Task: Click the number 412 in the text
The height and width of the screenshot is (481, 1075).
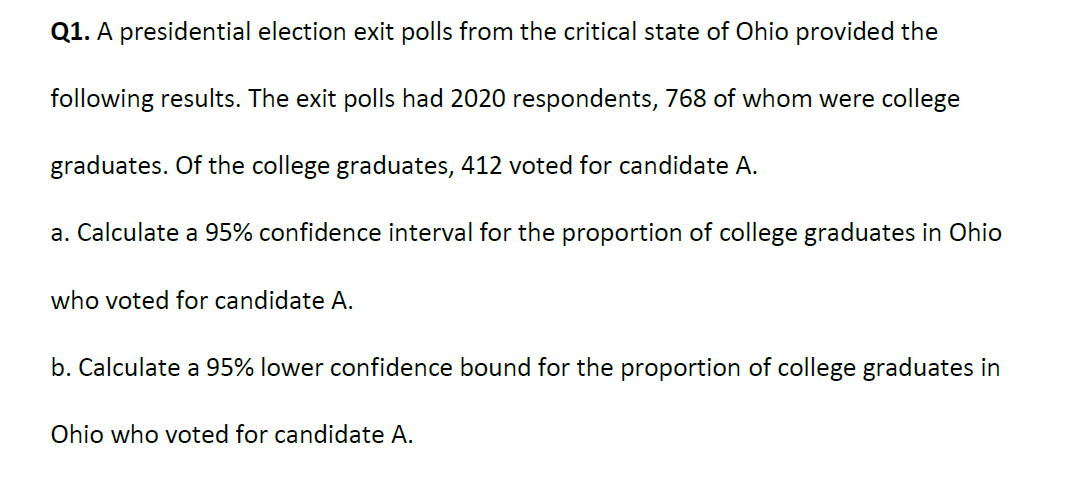Action: pos(483,166)
